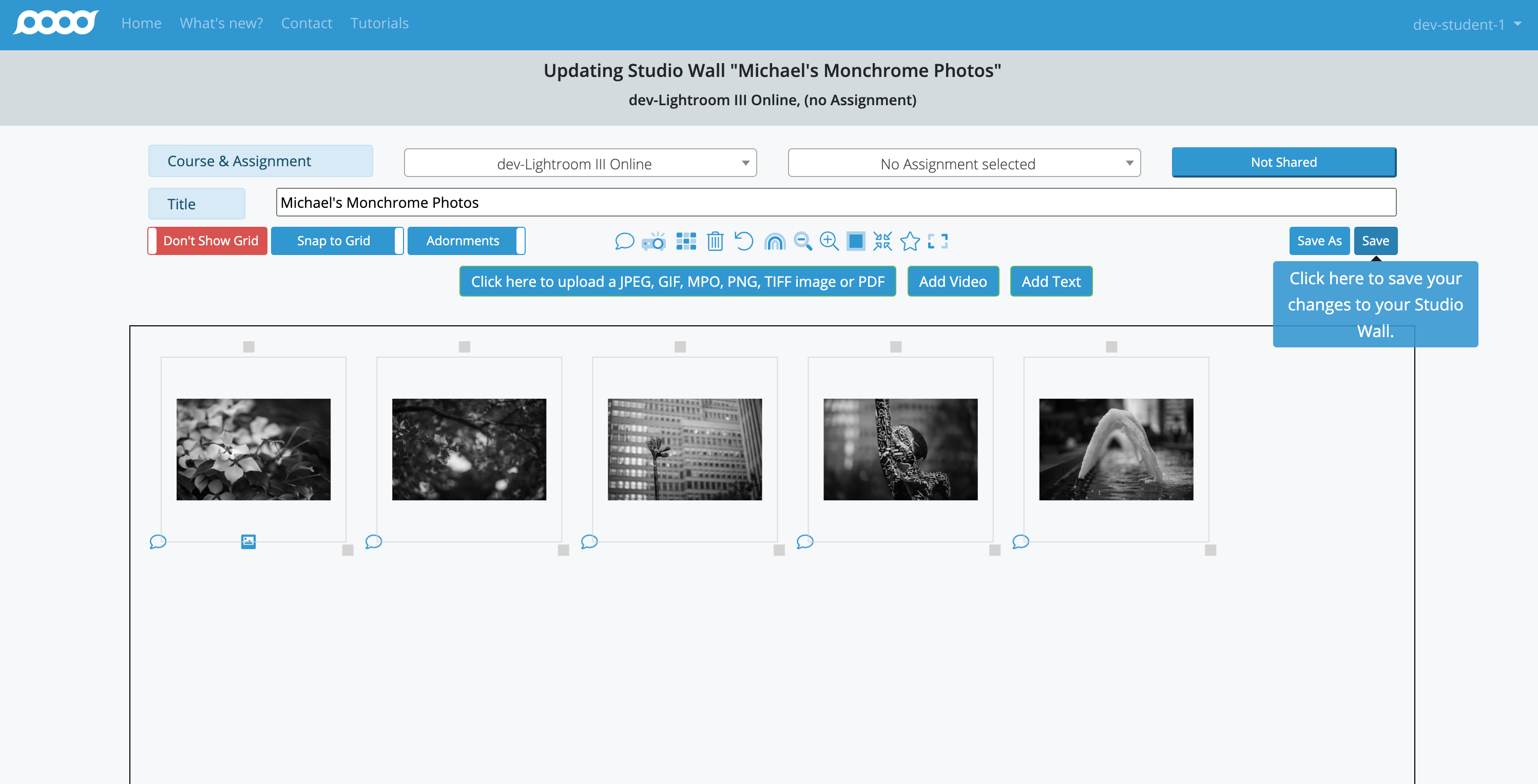Go to Home in navbar
This screenshot has height=784, width=1538.
[142, 23]
